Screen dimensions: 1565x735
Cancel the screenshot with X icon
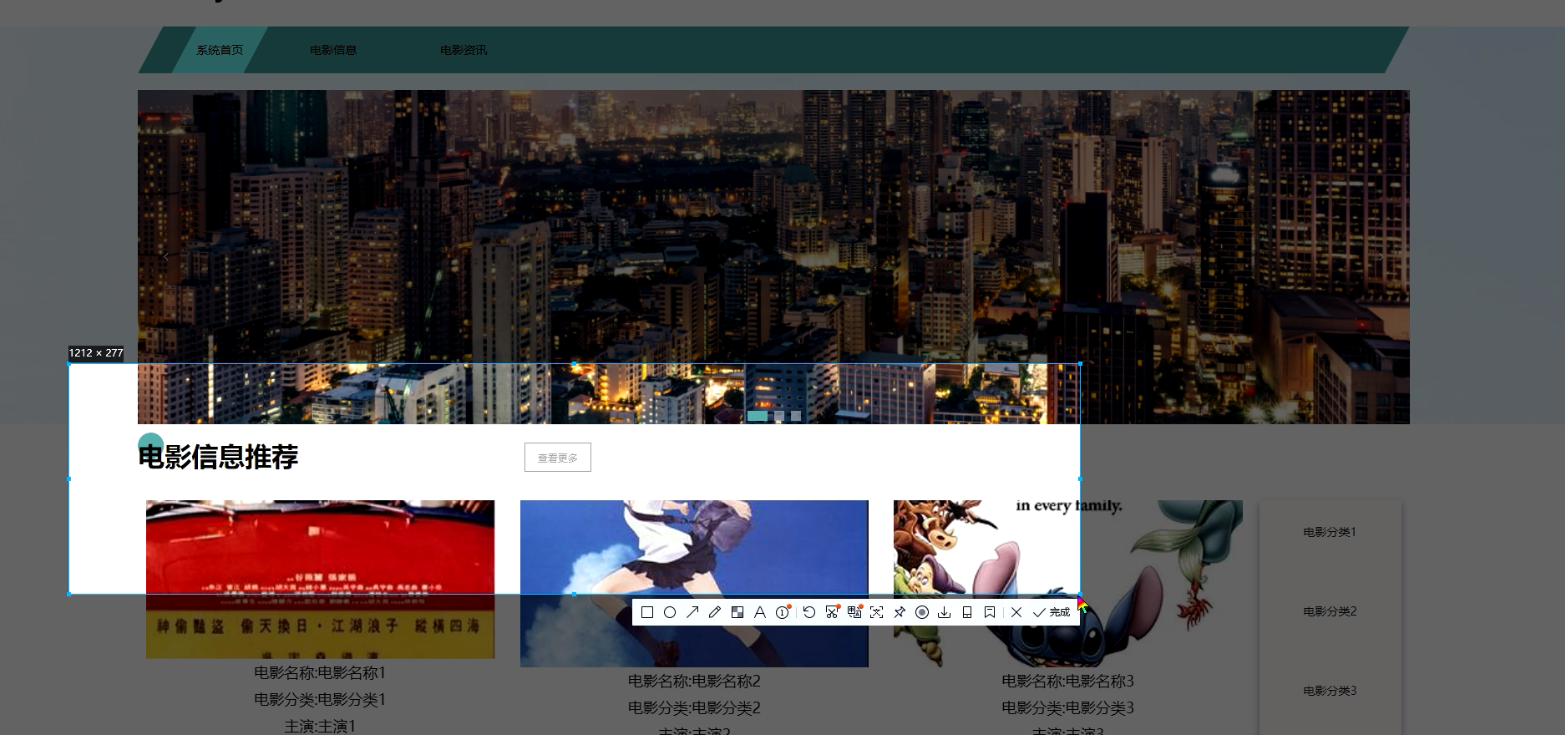coord(1016,612)
